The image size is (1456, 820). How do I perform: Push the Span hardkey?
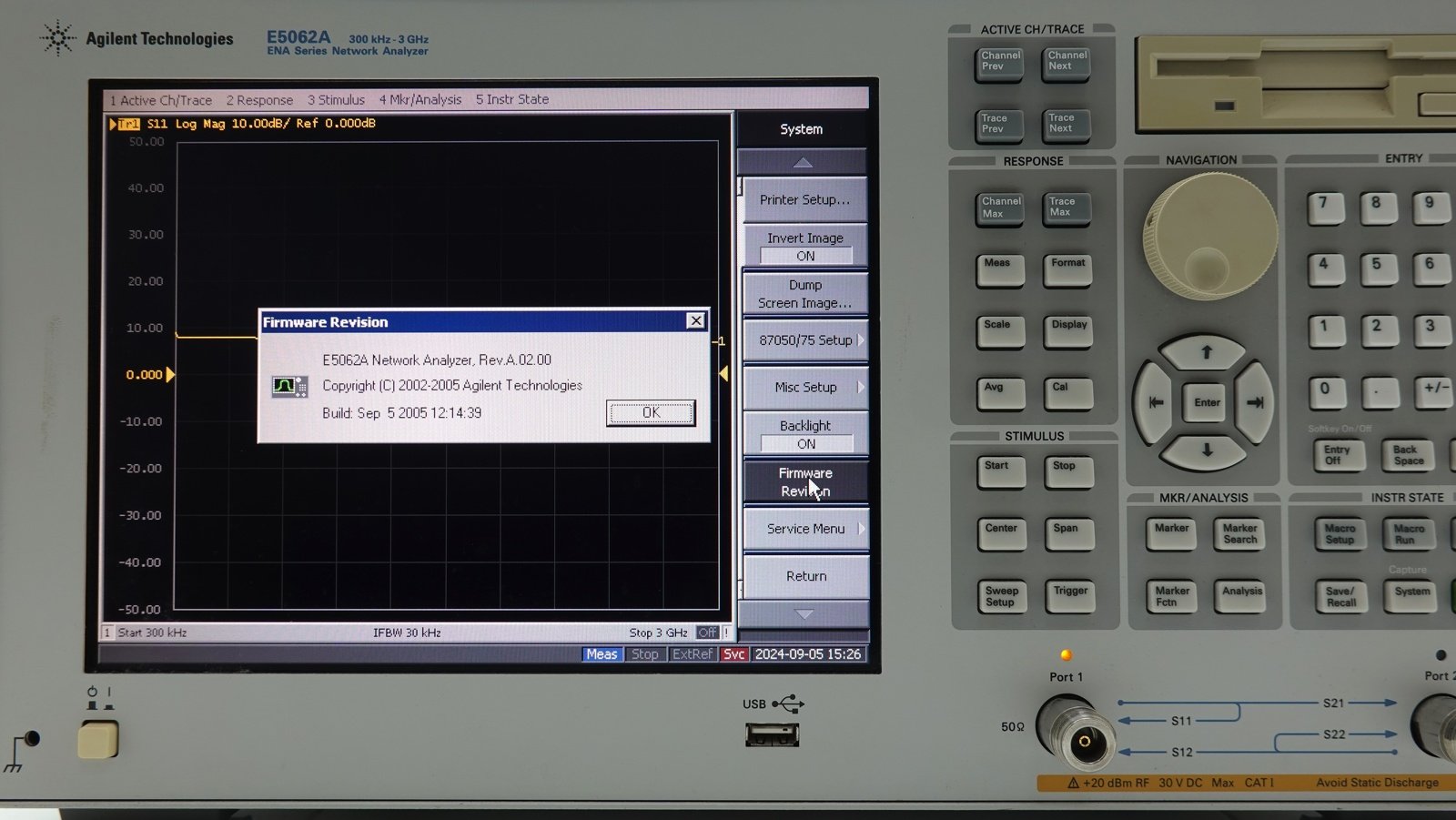point(1070,535)
